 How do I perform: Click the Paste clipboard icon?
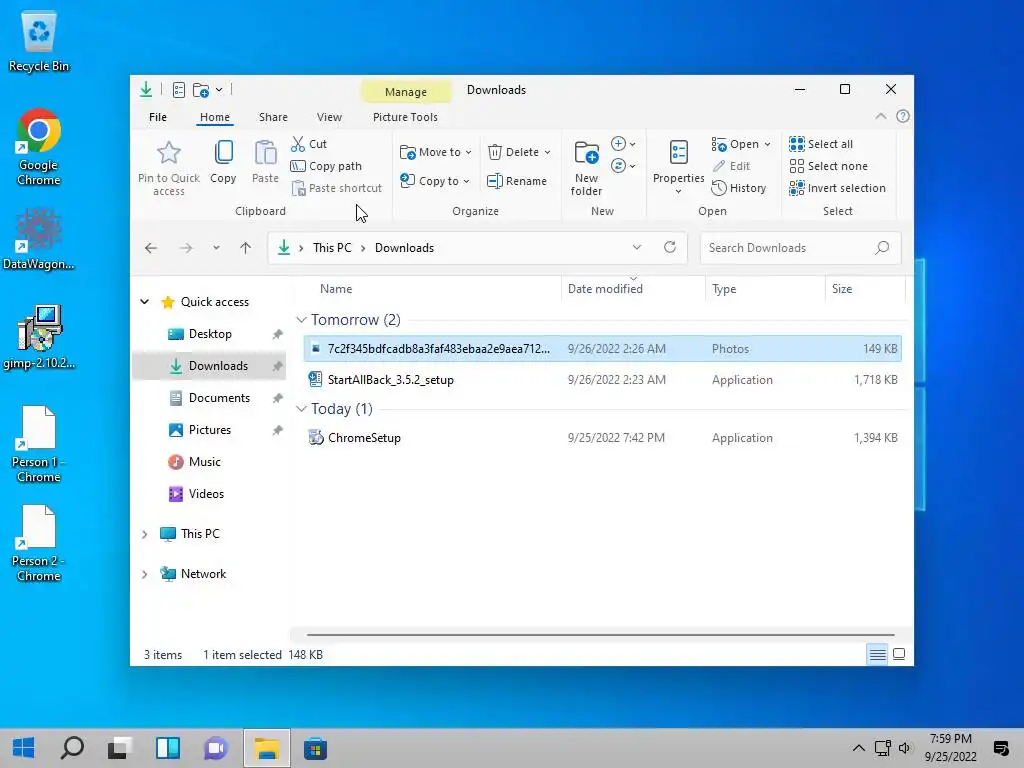pyautogui.click(x=265, y=153)
